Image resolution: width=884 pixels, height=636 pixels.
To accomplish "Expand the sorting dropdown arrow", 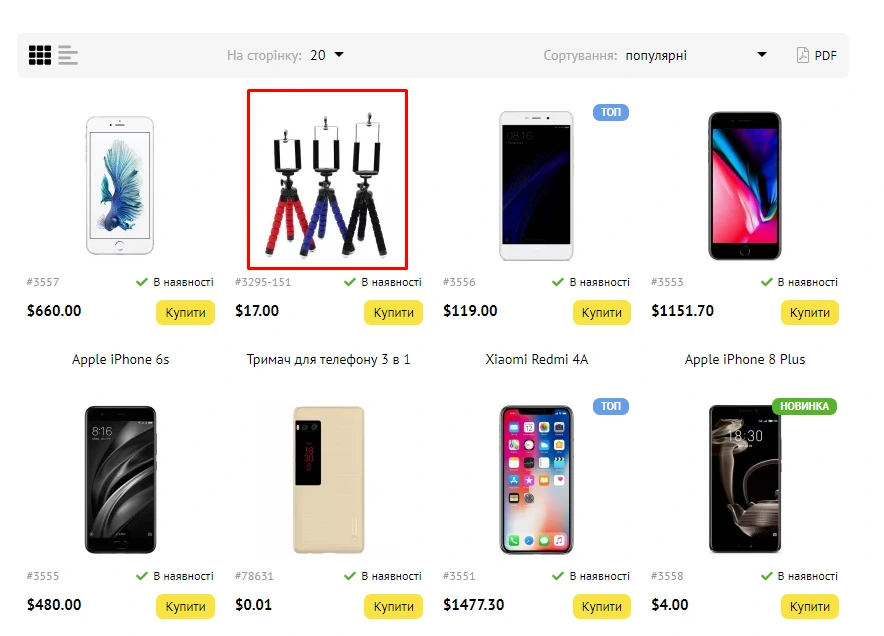I will pyautogui.click(x=762, y=55).
